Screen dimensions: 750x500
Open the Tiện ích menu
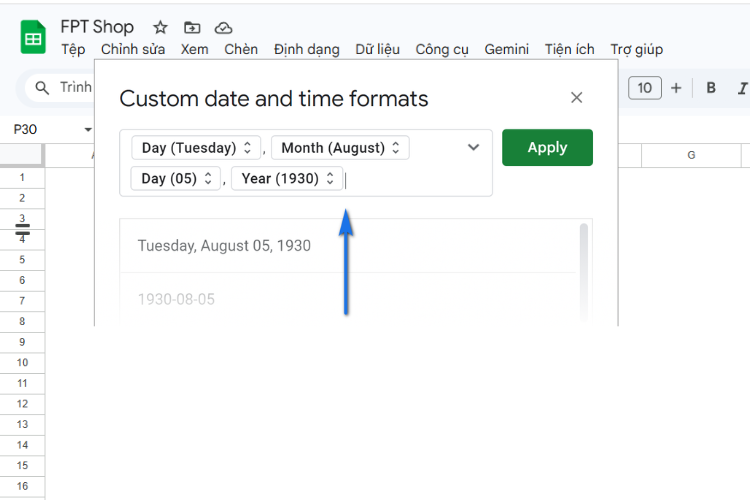coord(570,49)
